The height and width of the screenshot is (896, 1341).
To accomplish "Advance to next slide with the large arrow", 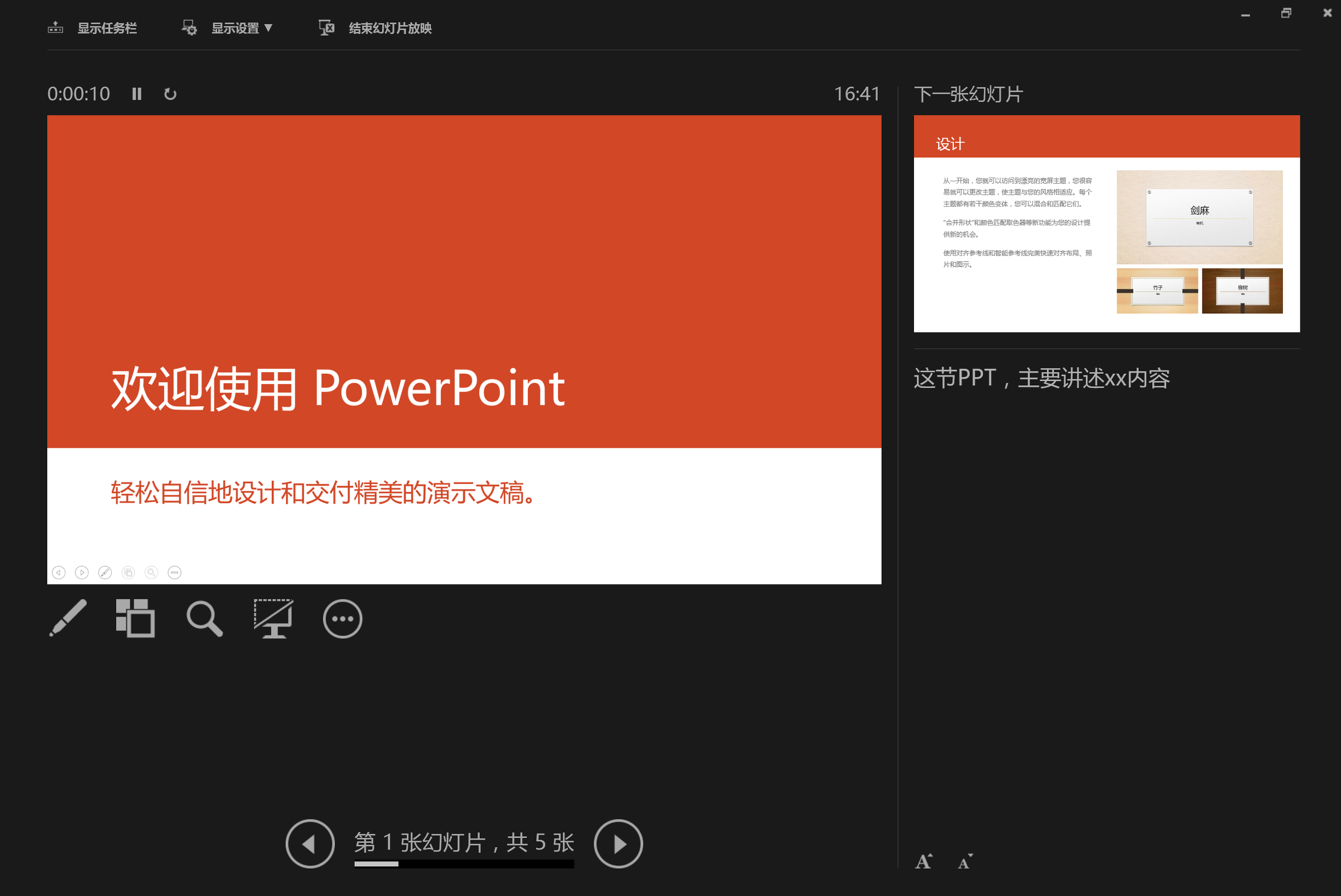I will [618, 843].
